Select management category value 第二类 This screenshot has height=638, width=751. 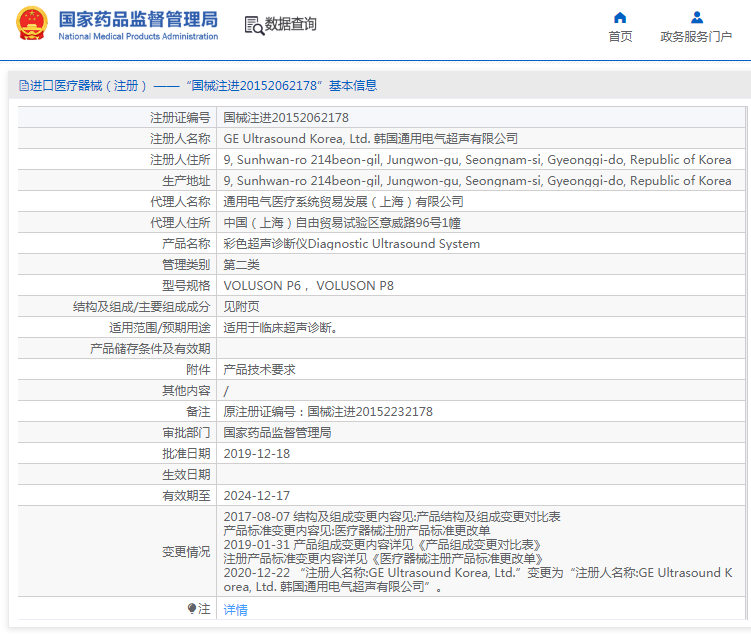[241, 265]
